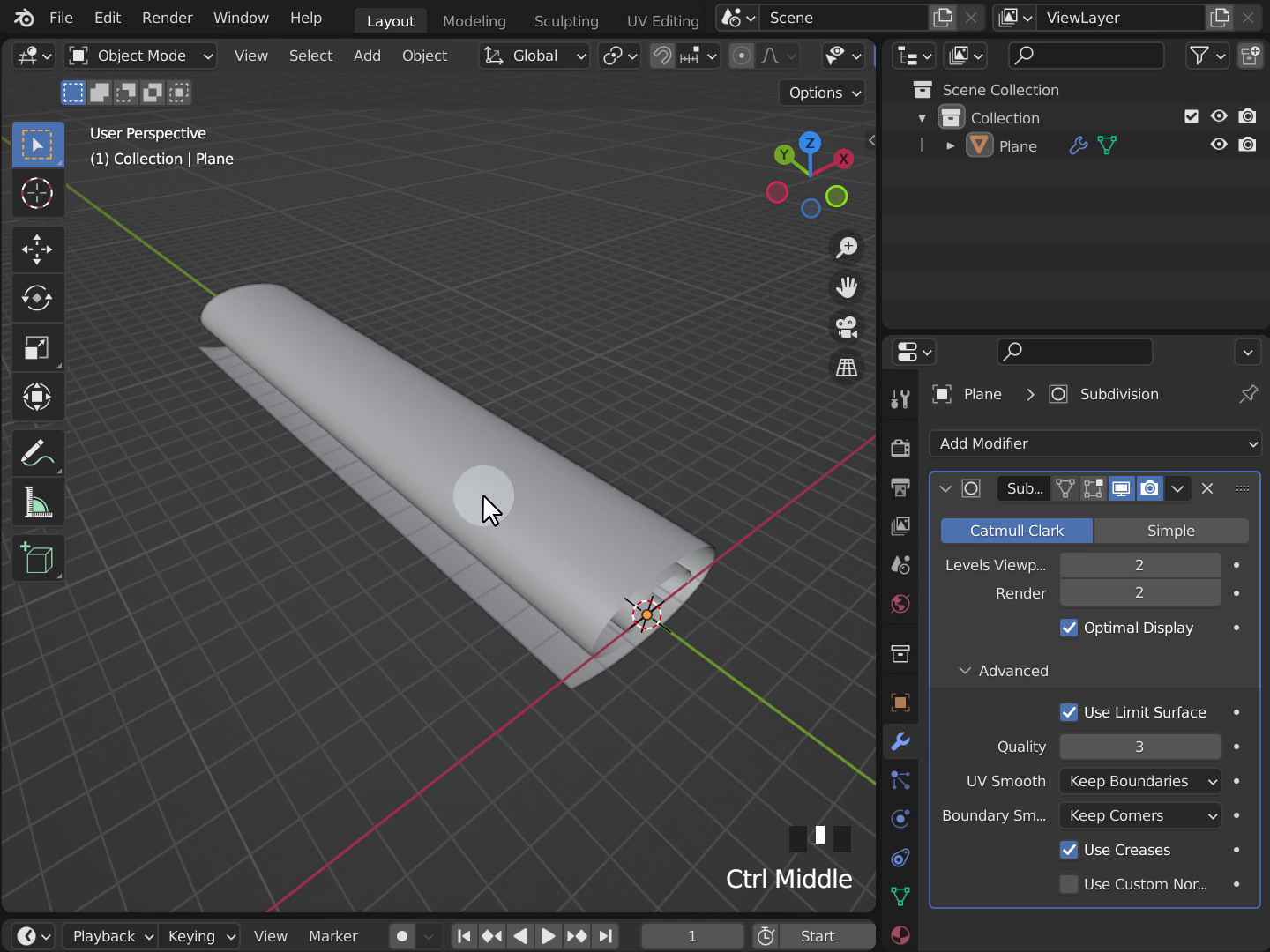Open the Render menu
This screenshot has width=1270, height=952.
167,18
